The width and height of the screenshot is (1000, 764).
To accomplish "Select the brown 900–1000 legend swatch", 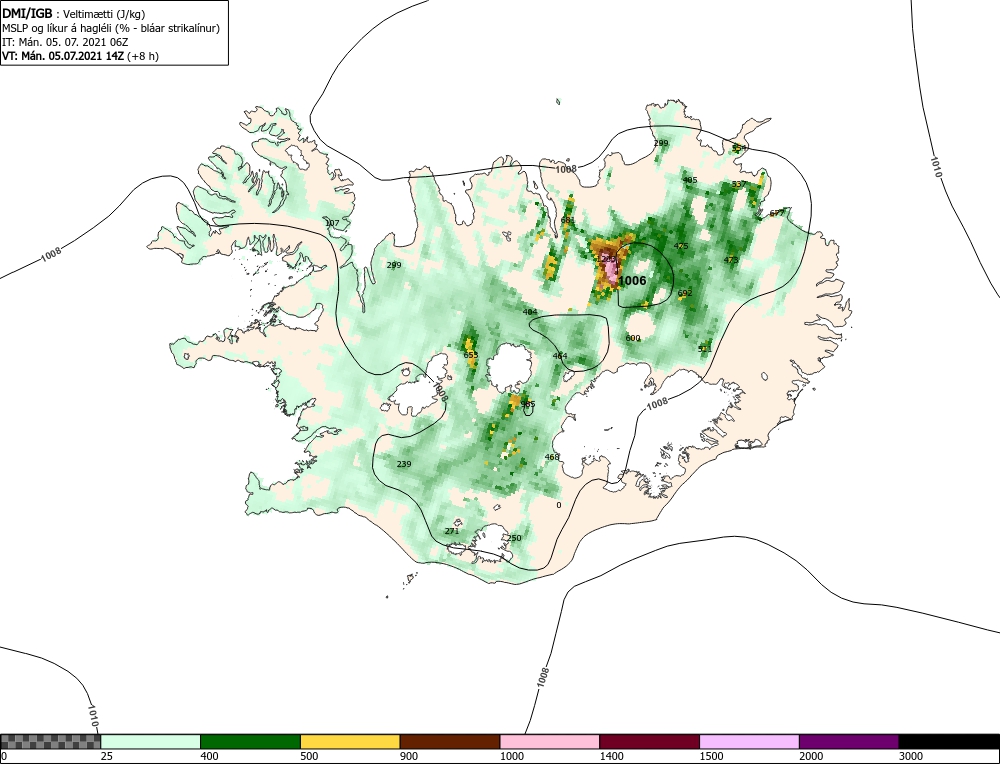I will point(450,741).
